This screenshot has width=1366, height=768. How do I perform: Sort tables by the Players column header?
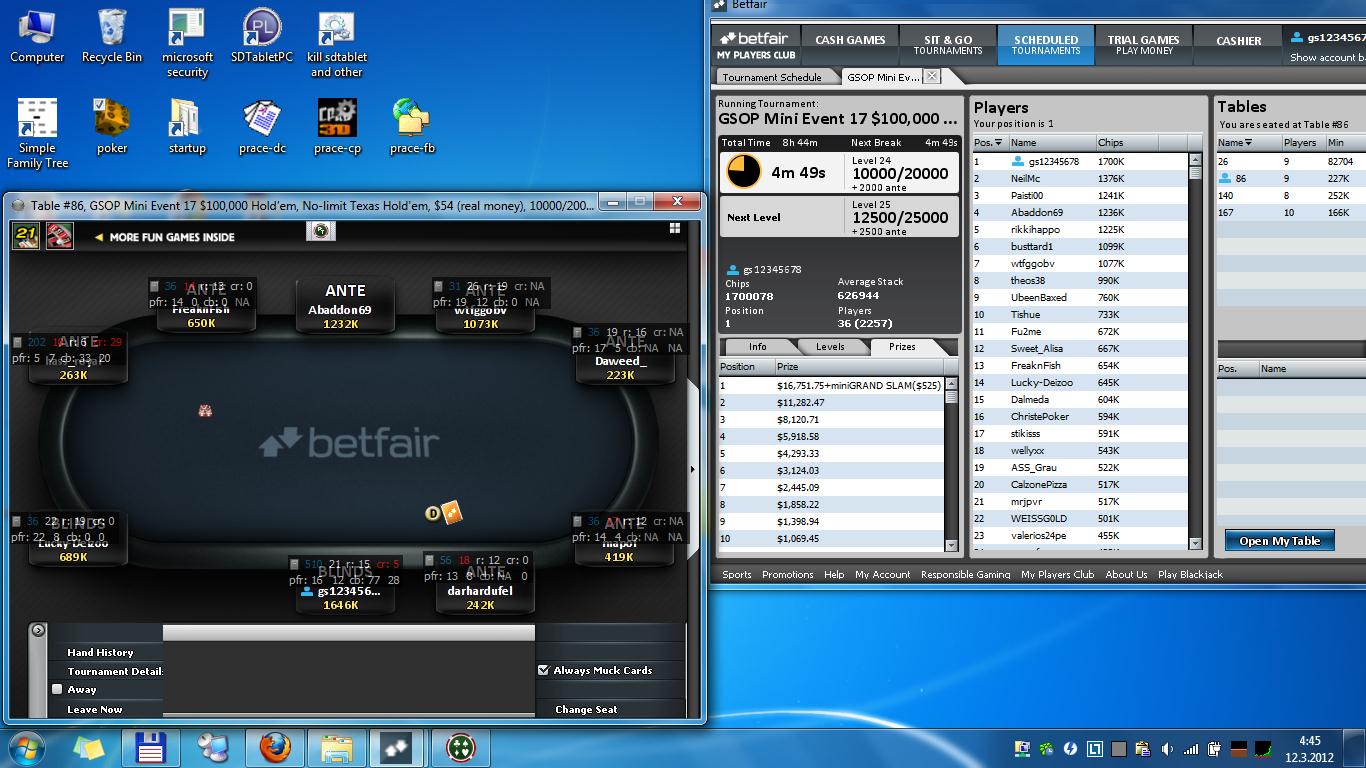1303,143
